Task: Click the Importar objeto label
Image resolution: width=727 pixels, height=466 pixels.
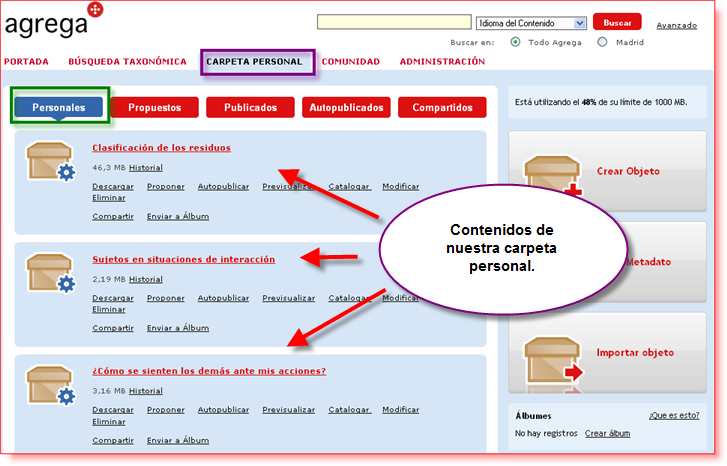Action: tap(635, 353)
